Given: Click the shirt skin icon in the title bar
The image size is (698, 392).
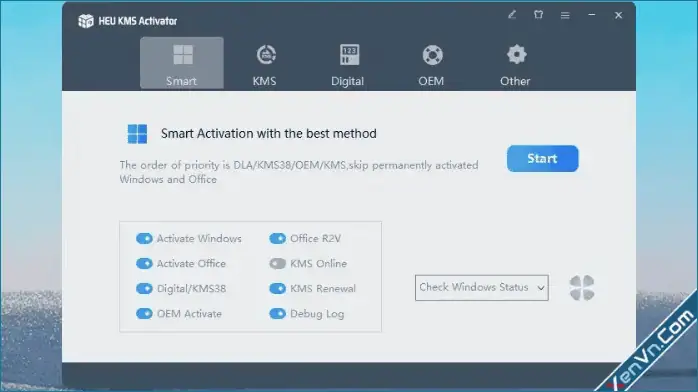Looking at the screenshot, I should [x=538, y=15].
